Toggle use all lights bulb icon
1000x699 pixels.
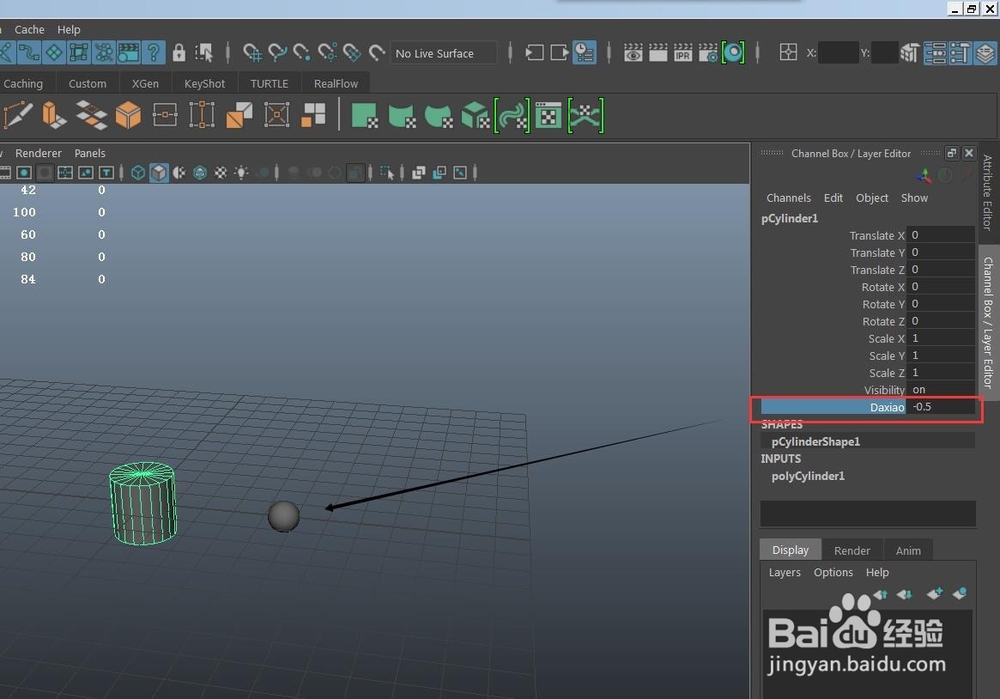click(241, 172)
